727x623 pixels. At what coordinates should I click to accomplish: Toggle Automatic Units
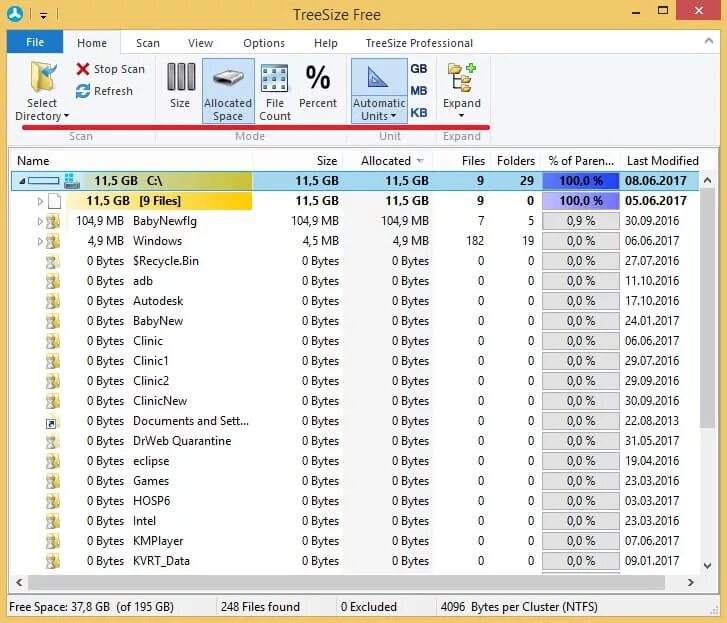[379, 91]
